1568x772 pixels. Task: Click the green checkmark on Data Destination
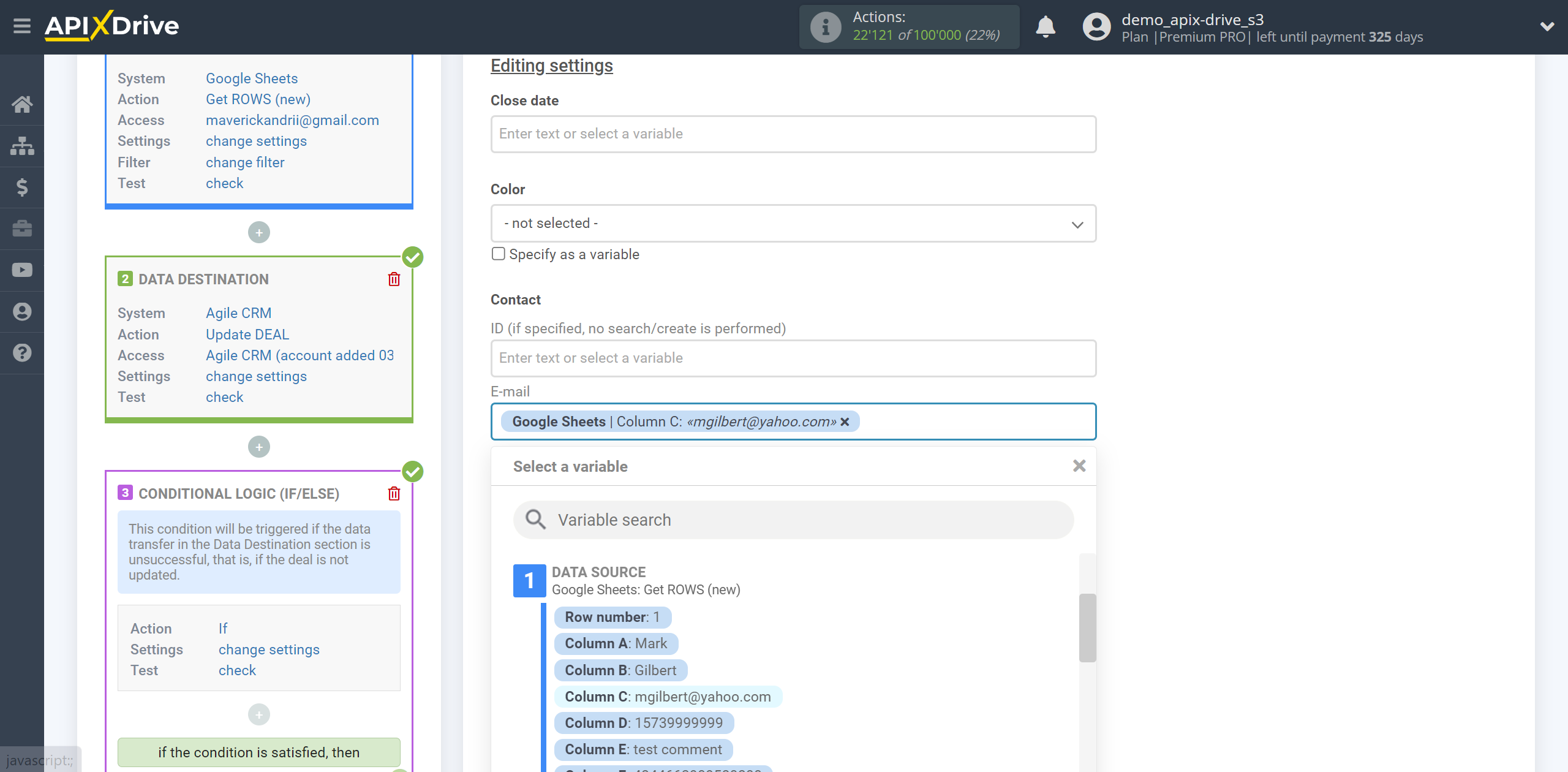413,257
